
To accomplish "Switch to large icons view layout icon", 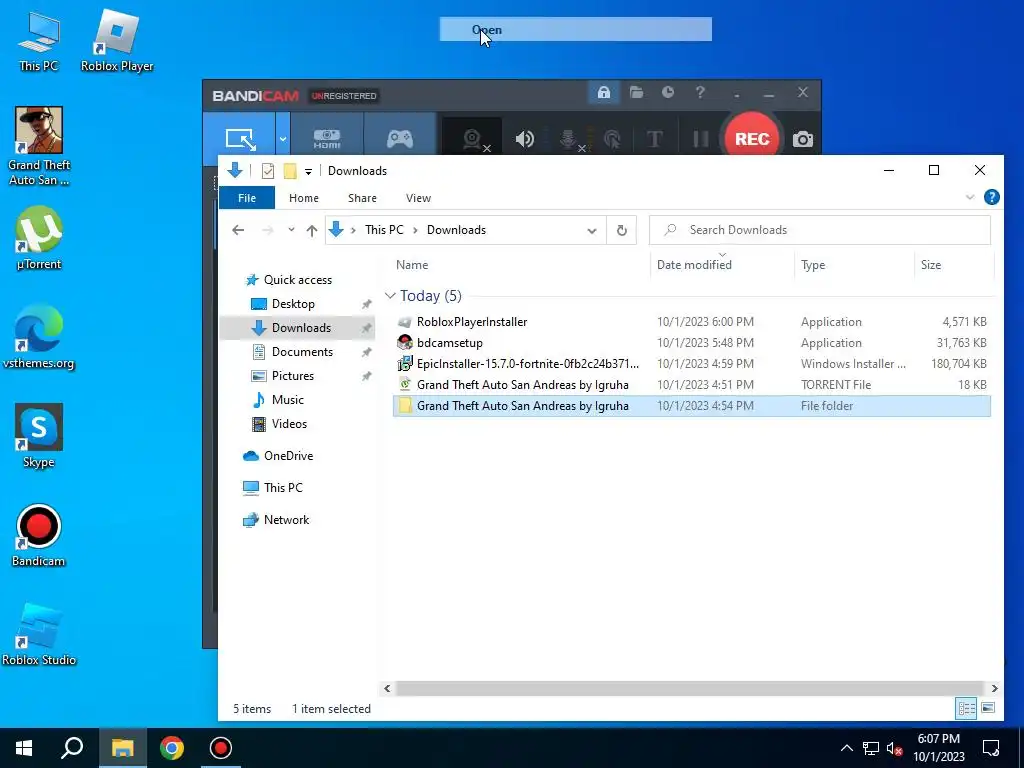I will (x=988, y=708).
